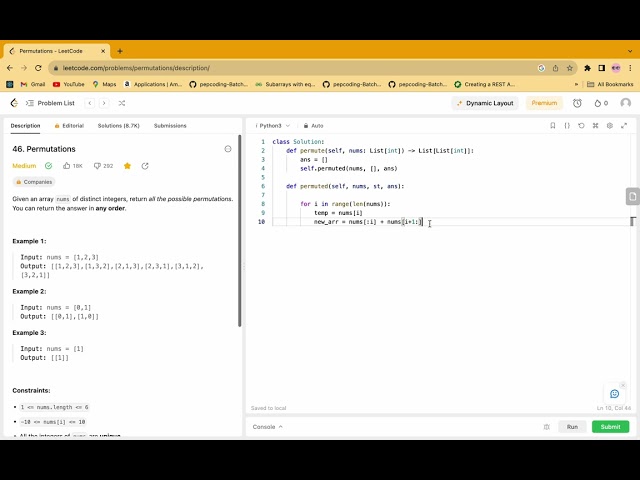This screenshot has width=640, height=480.
Task: Click the description panel scrollbar
Action: 240,231
